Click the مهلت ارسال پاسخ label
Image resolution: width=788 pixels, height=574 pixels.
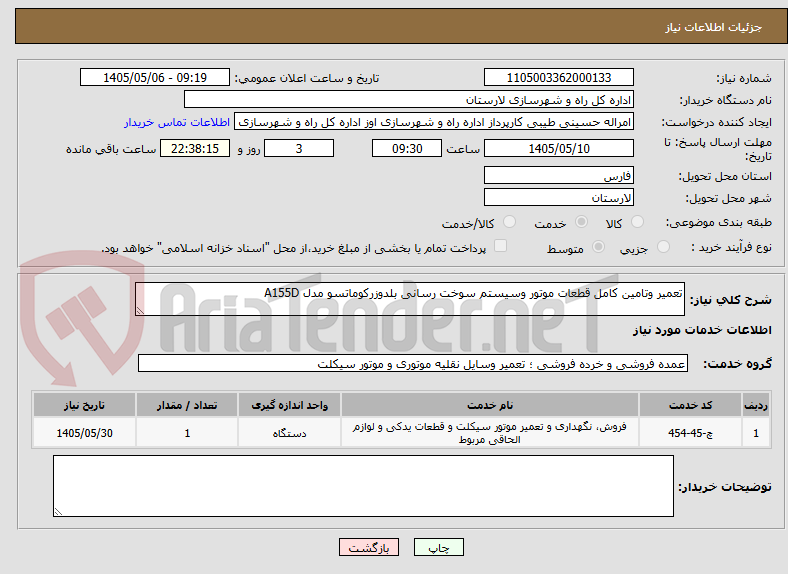[718, 149]
